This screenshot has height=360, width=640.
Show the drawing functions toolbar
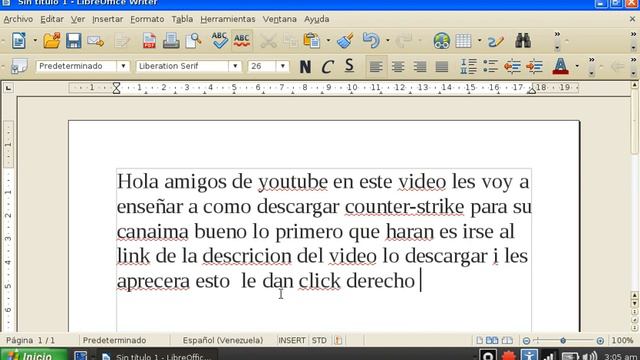(496, 41)
